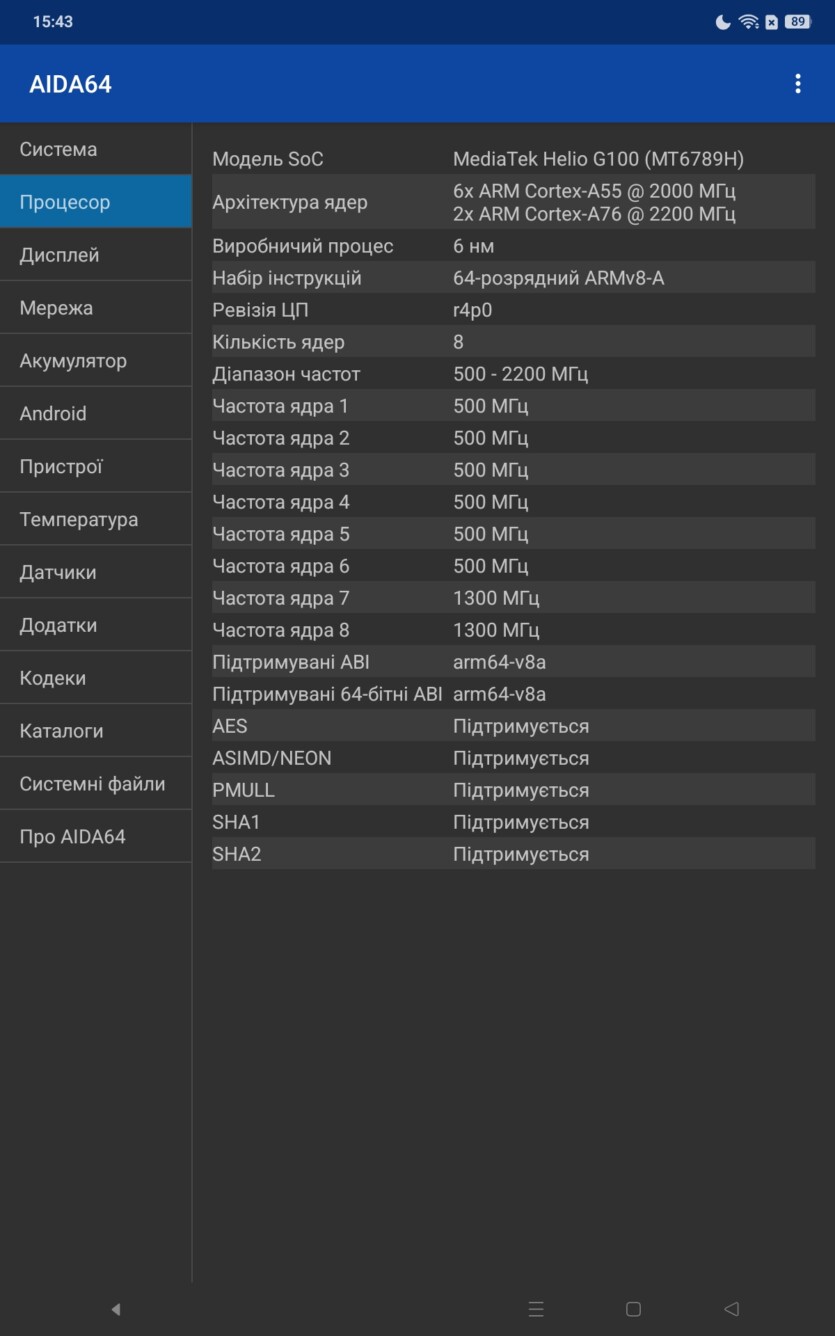Image resolution: width=835 pixels, height=1336 pixels.
Task: Open Про AIDA64 info page
Action: pyautogui.click(x=96, y=837)
